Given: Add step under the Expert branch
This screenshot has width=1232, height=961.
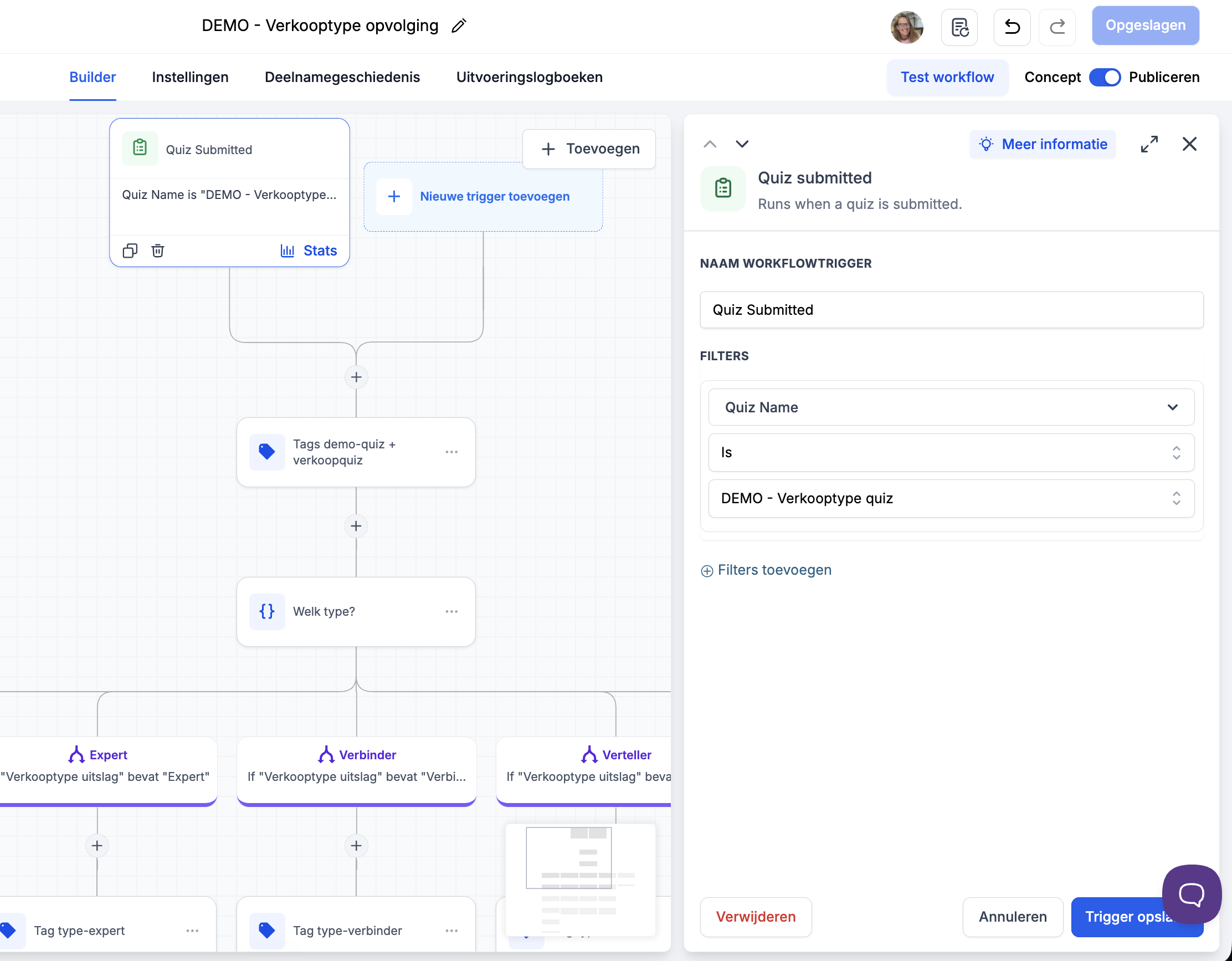Looking at the screenshot, I should 97,845.
